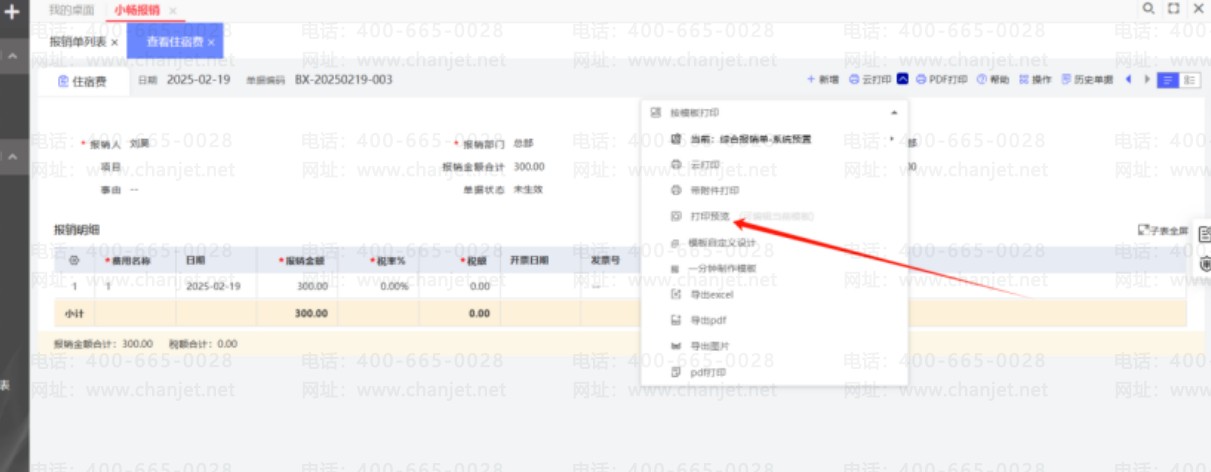Open 历史单据 history documents

(1087, 79)
